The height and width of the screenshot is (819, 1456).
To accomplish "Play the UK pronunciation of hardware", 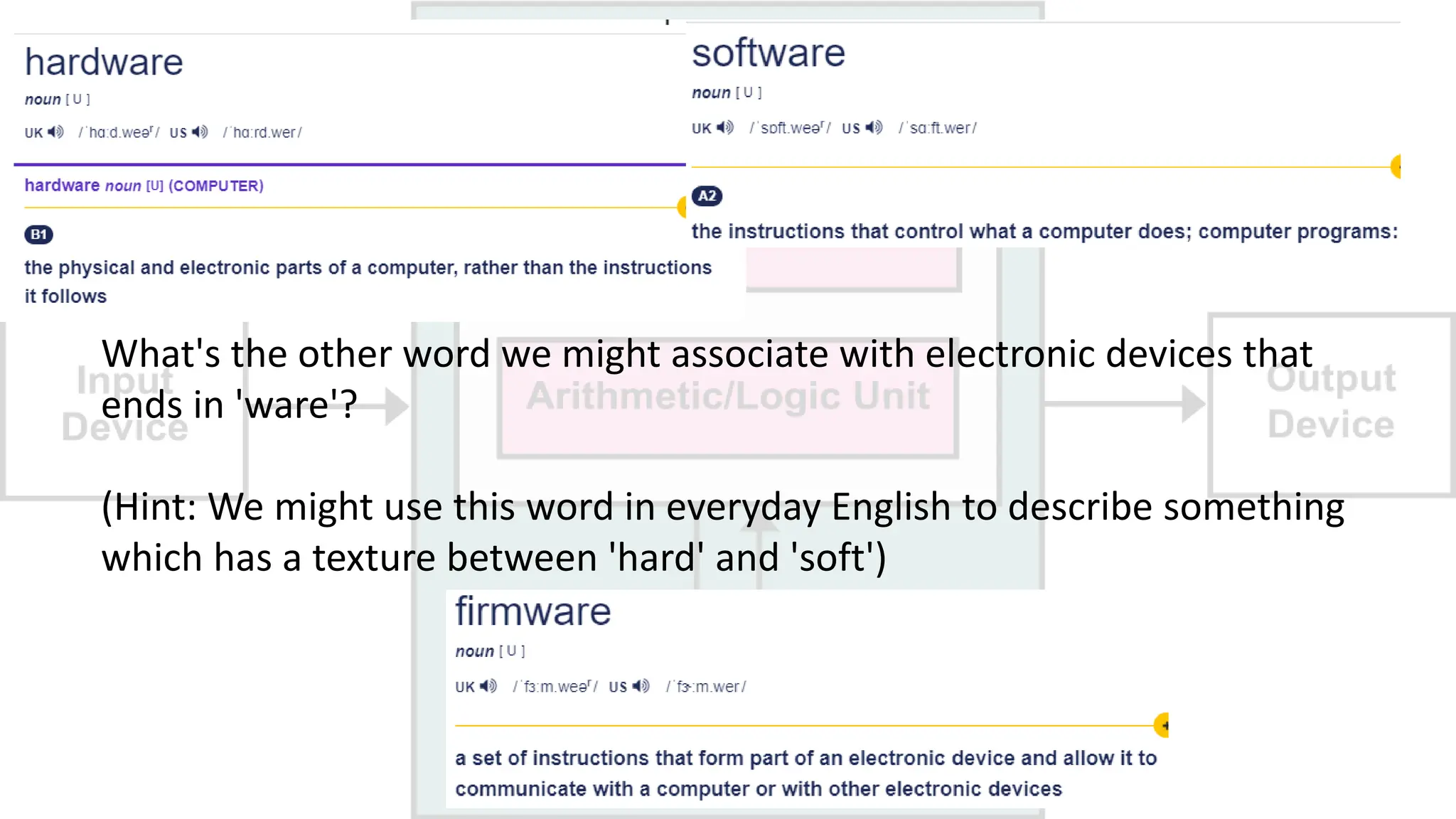I will coord(55,132).
